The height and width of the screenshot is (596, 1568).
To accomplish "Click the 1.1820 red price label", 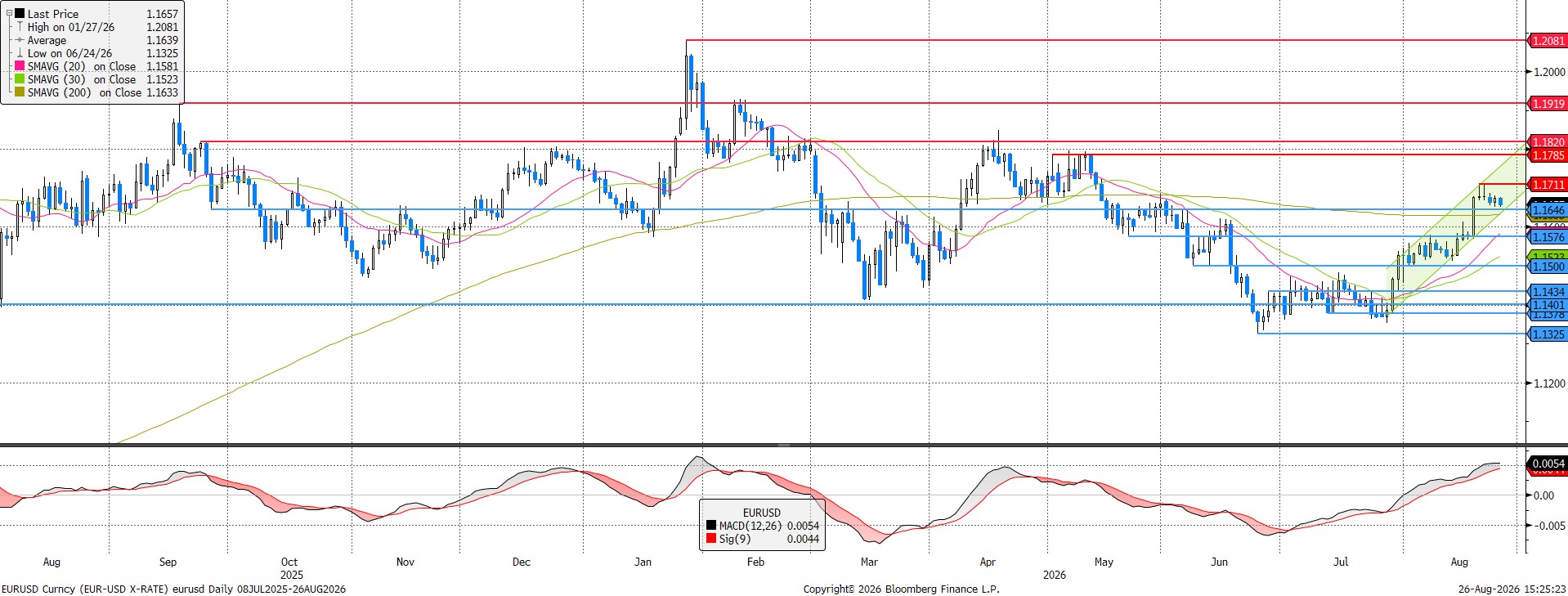I will [x=1548, y=142].
